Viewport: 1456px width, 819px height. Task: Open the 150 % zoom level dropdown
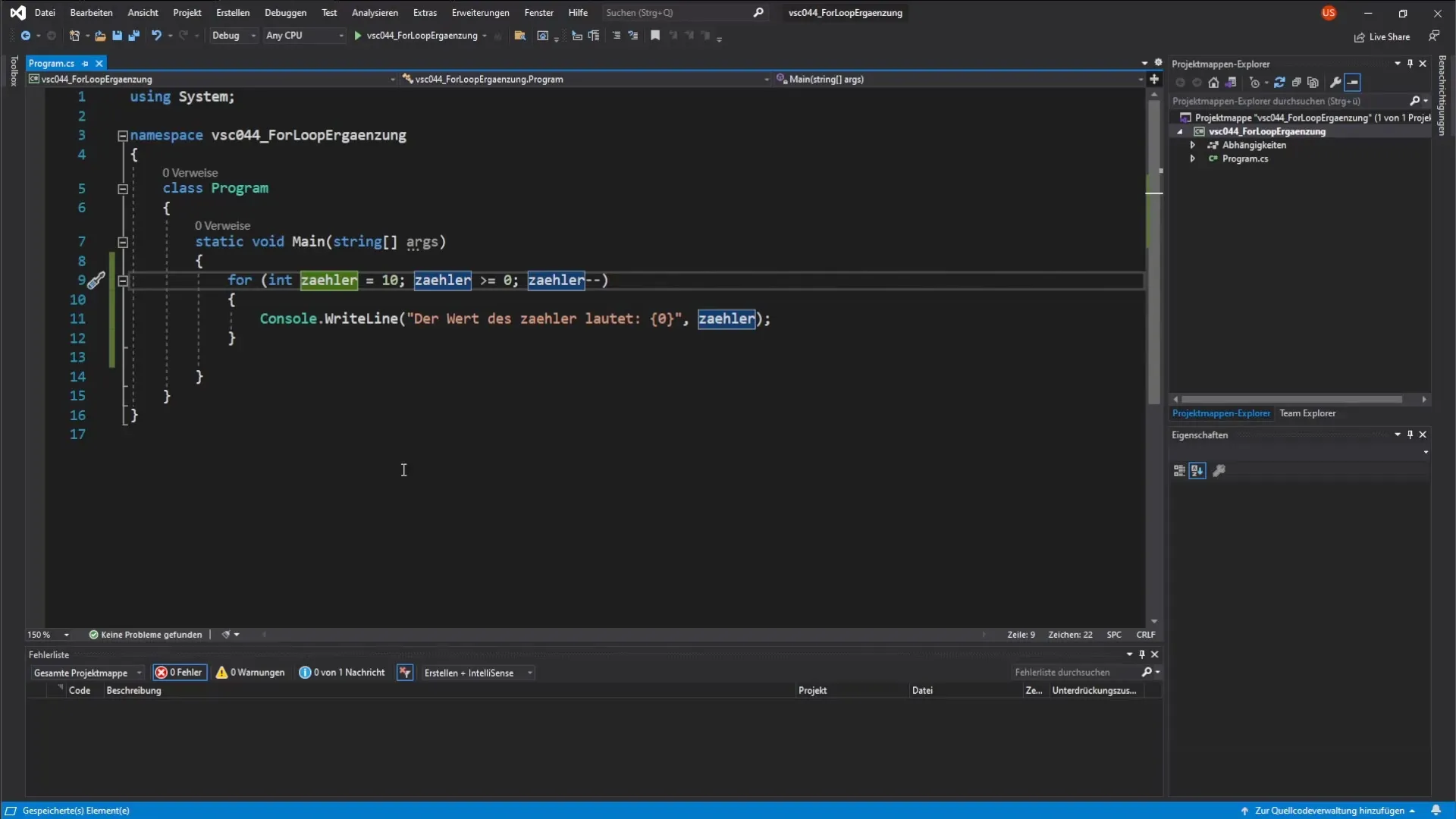49,635
